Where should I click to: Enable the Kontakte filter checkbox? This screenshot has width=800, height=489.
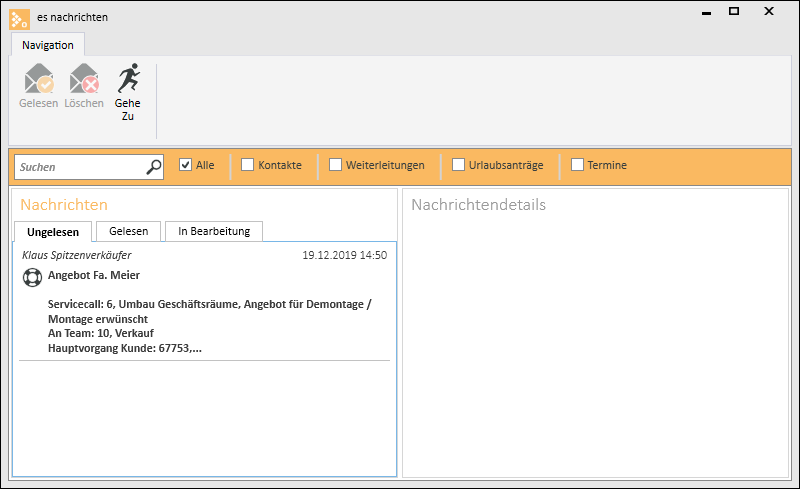[x=247, y=164]
